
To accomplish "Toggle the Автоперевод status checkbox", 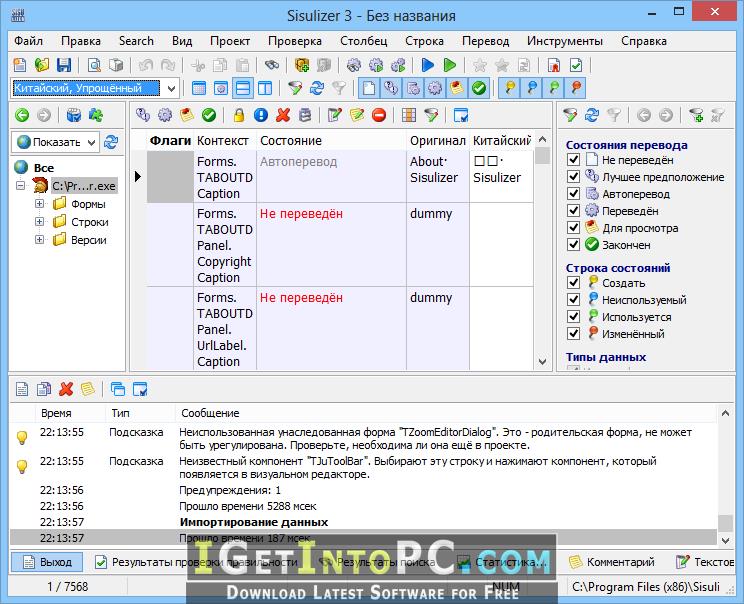I will (573, 194).
